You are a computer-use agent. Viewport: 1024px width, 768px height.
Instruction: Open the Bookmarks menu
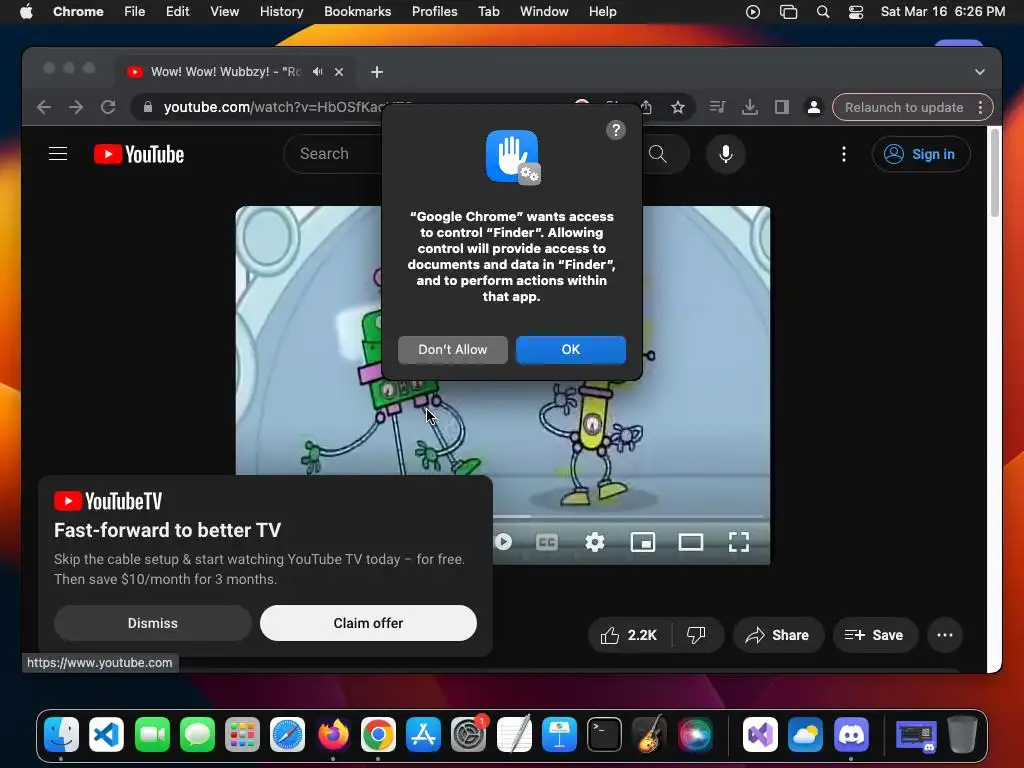pyautogui.click(x=358, y=12)
